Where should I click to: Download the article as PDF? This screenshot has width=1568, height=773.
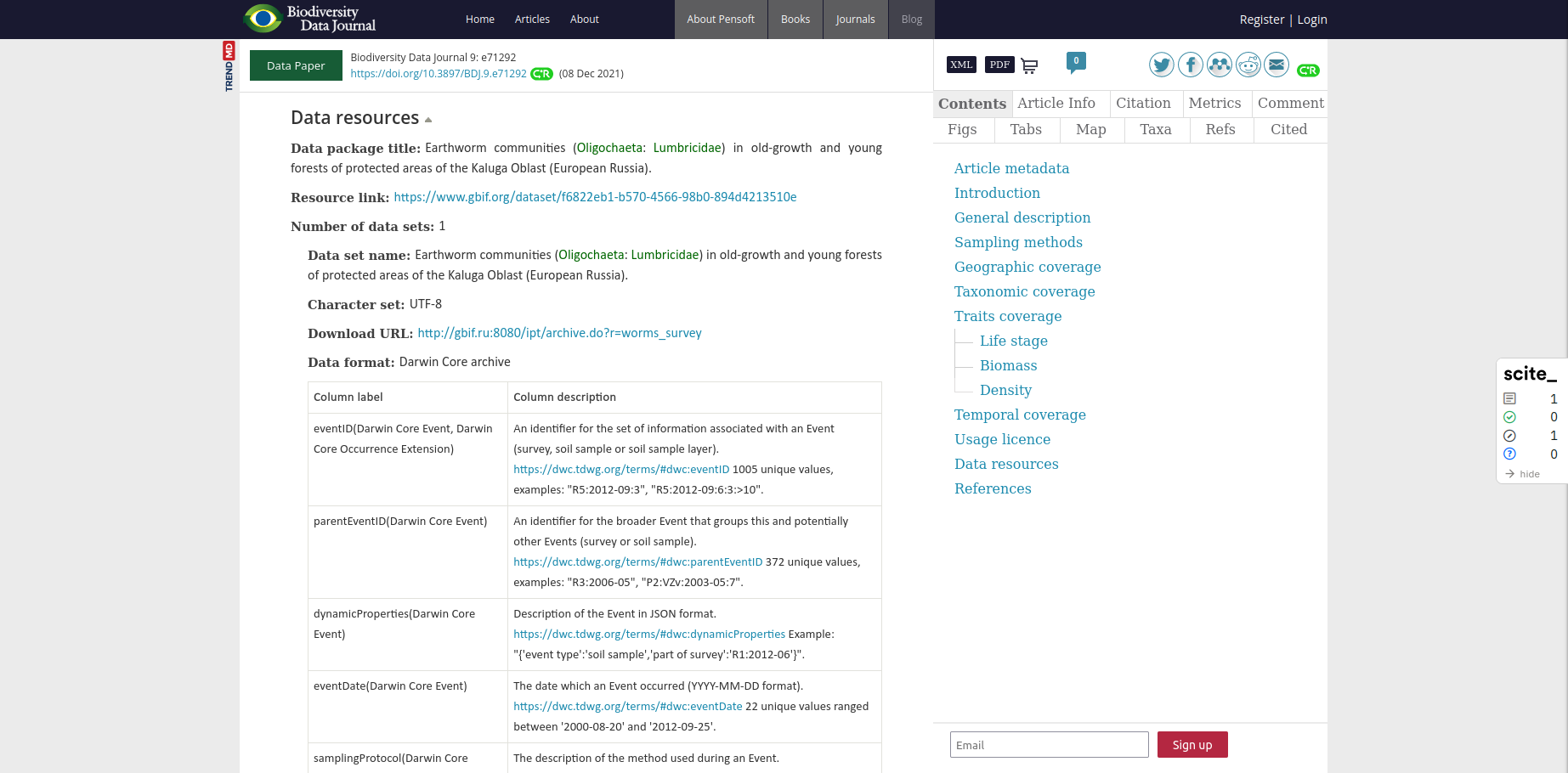coord(999,65)
